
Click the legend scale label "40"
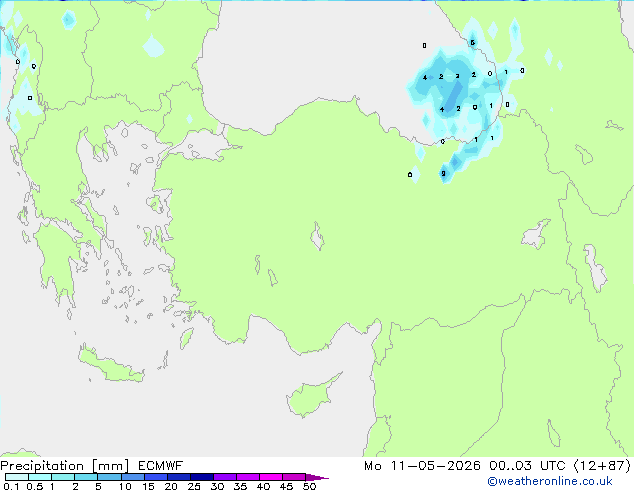click(264, 486)
